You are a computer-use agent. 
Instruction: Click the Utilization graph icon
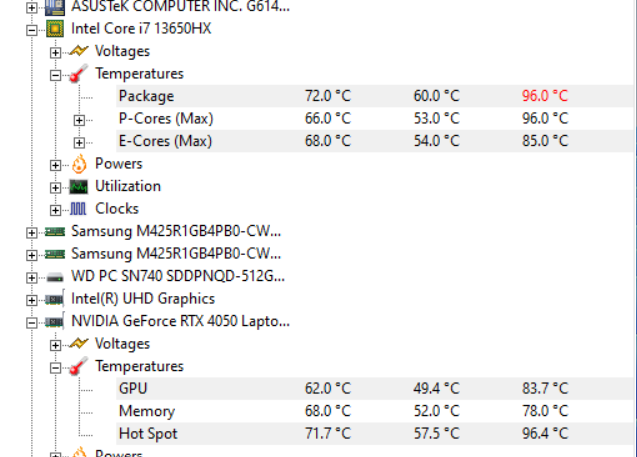point(79,187)
